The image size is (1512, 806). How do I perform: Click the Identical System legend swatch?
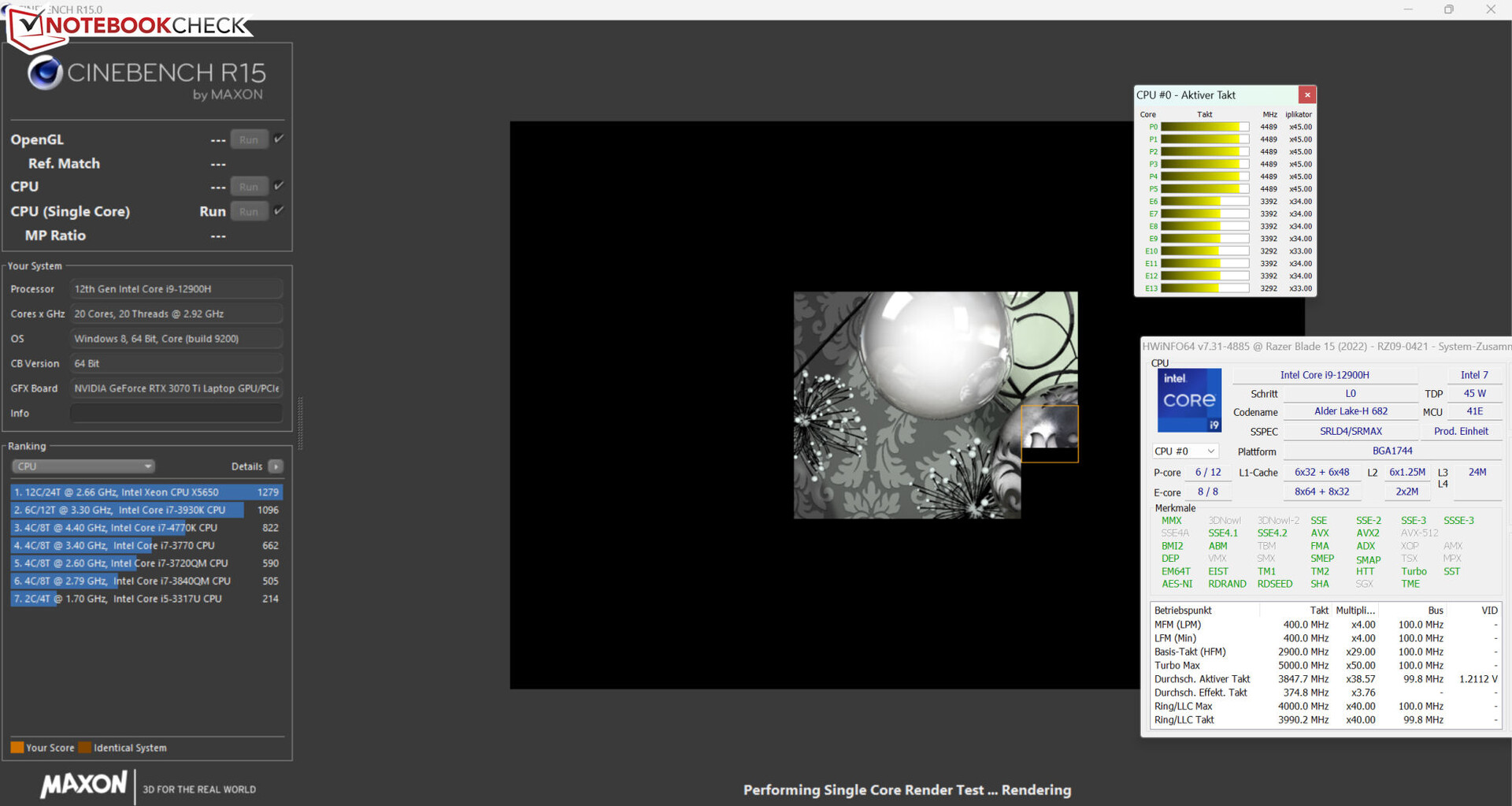[x=85, y=747]
